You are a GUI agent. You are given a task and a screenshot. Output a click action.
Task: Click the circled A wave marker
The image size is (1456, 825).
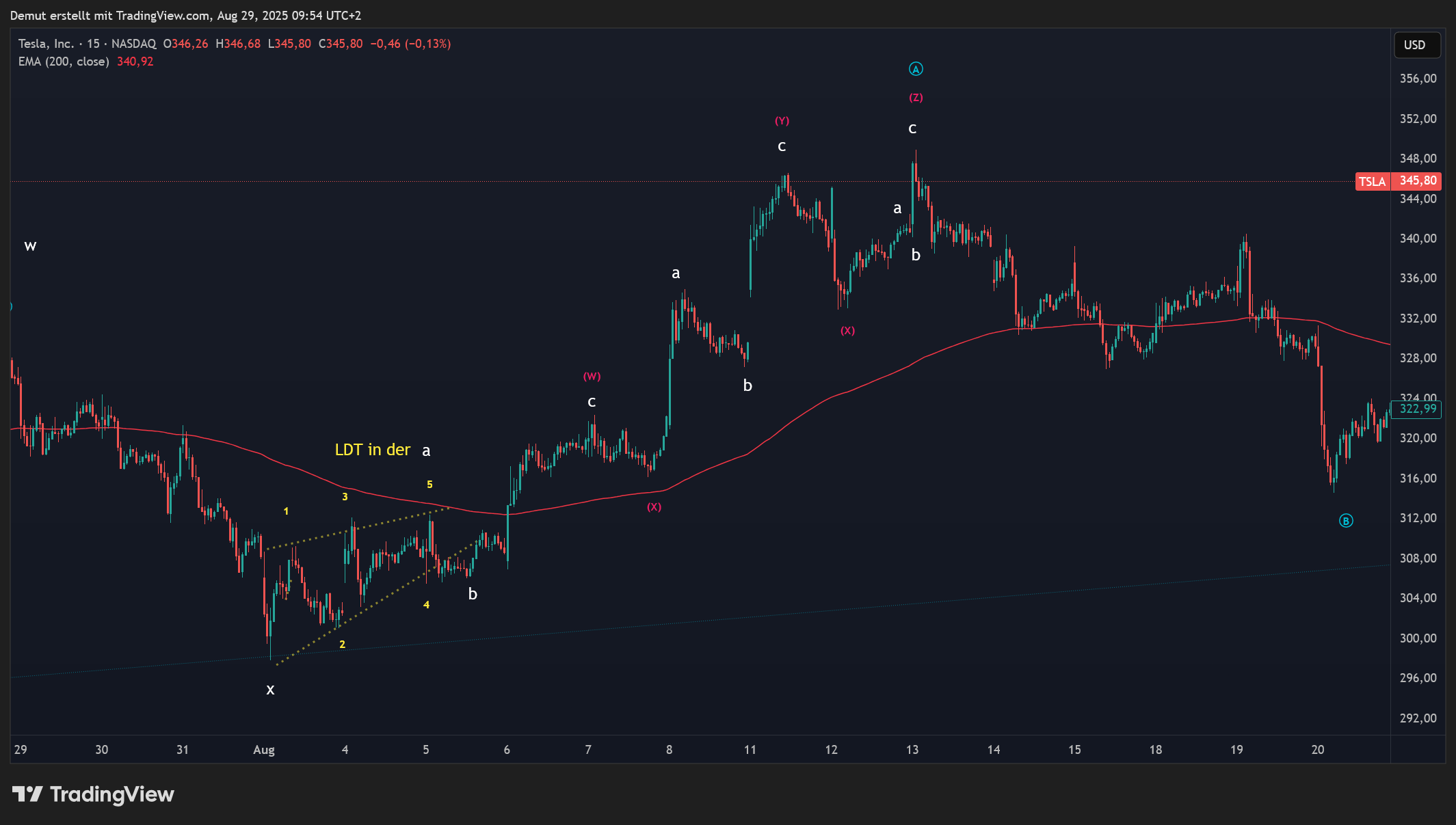[x=916, y=69]
